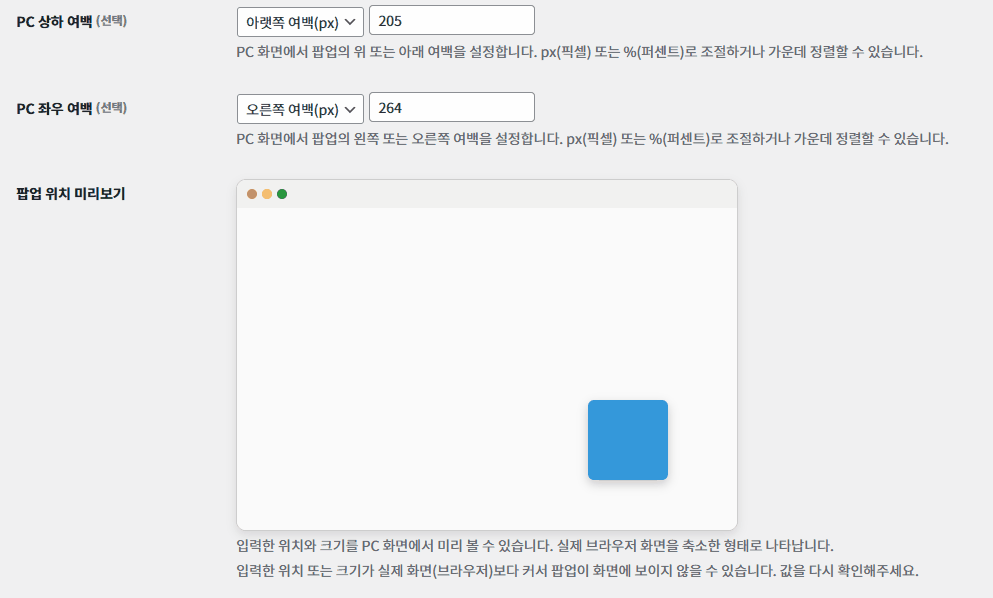The image size is (993, 598).
Task: Click the help text about 왼쪽 또는 오른쪽 여백
Action: (592, 139)
